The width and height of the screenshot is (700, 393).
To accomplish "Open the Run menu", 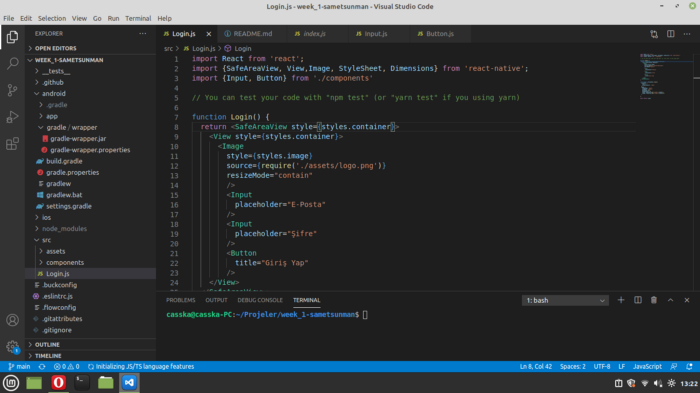I will pyautogui.click(x=113, y=18).
